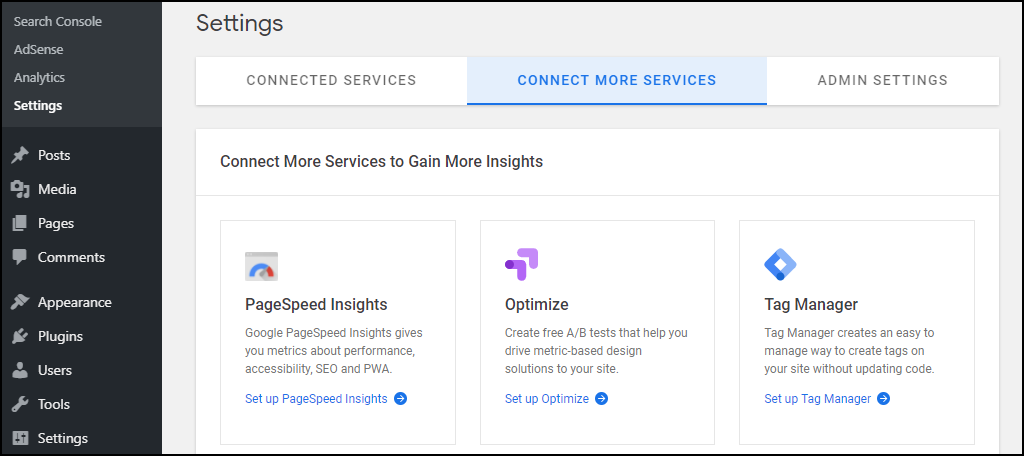This screenshot has width=1024, height=456.
Task: Click the Users person icon in sidebar
Action: pos(20,370)
